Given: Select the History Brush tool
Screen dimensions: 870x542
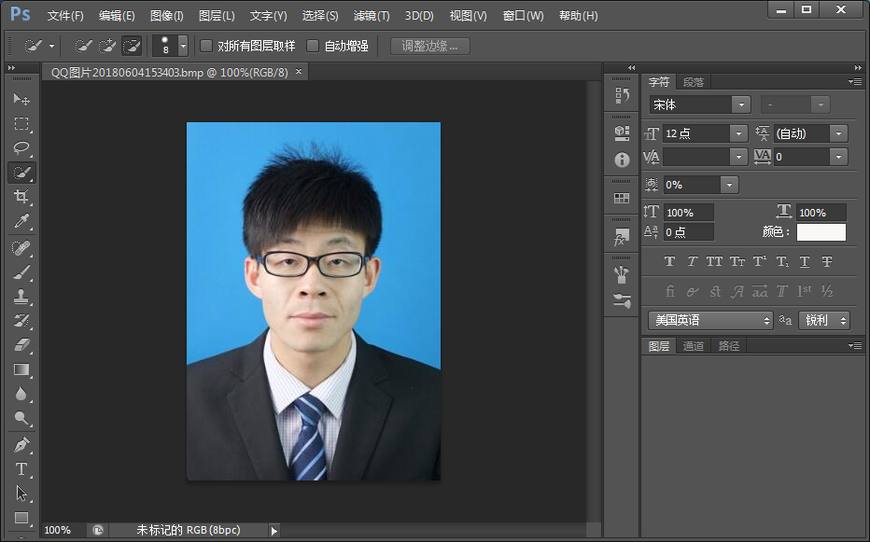Looking at the screenshot, I should [21, 321].
